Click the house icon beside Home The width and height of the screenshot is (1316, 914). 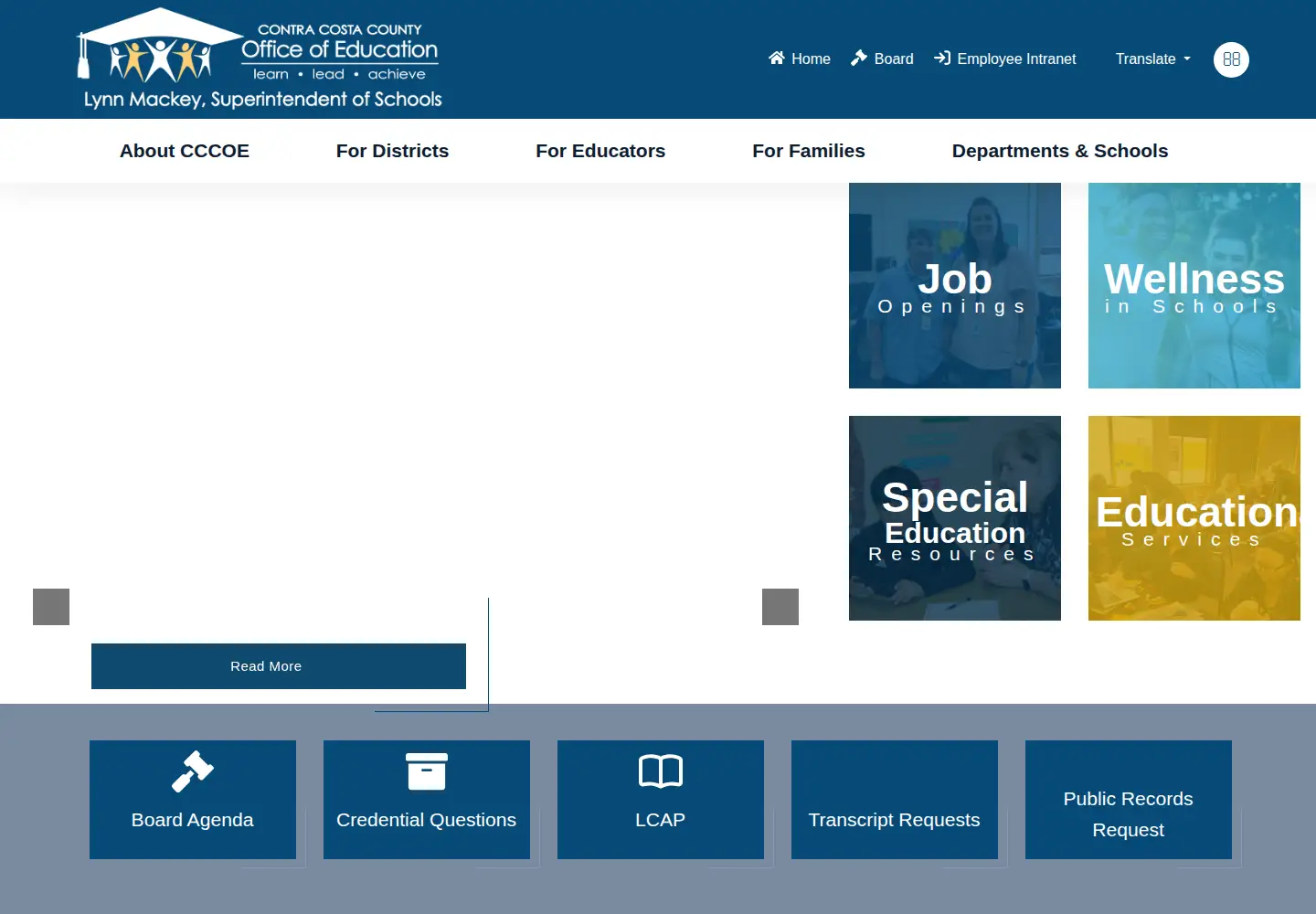[777, 58]
